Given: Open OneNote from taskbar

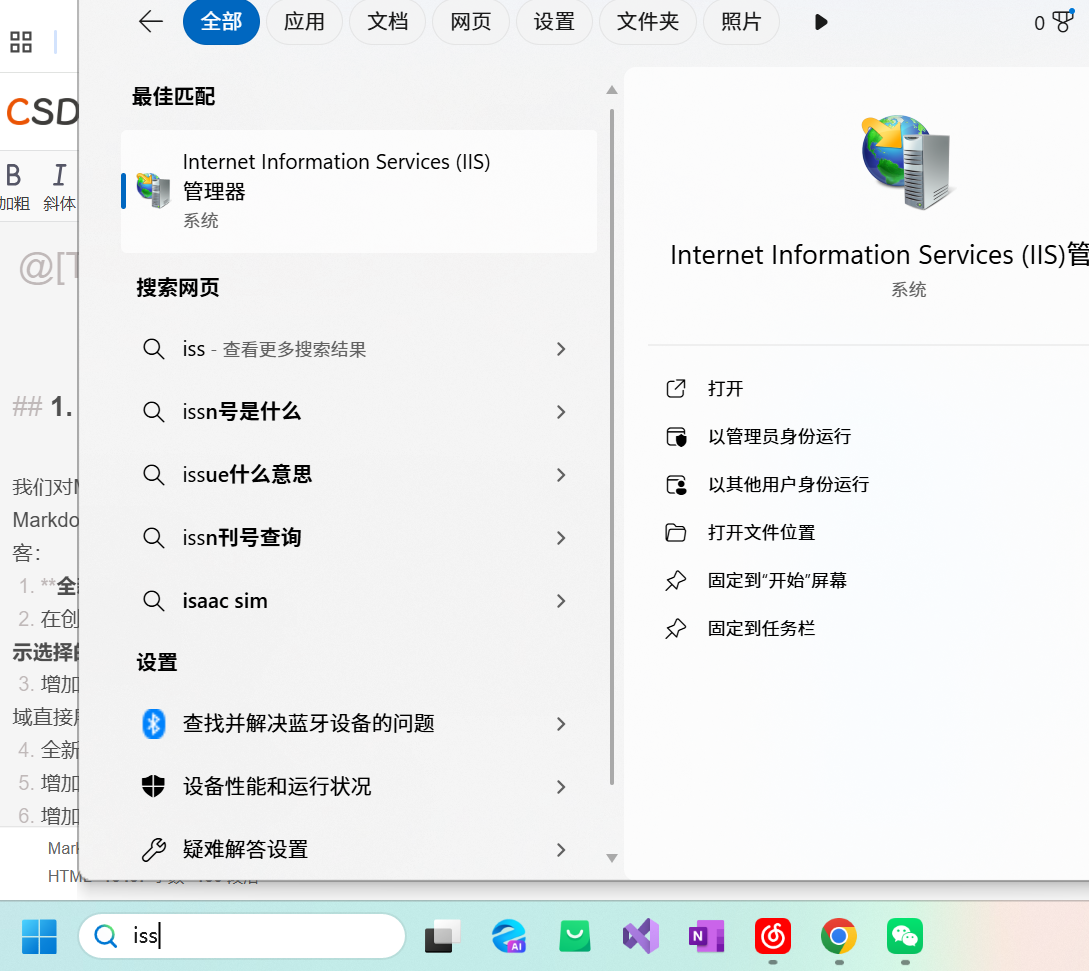Looking at the screenshot, I should pyautogui.click(x=706, y=936).
